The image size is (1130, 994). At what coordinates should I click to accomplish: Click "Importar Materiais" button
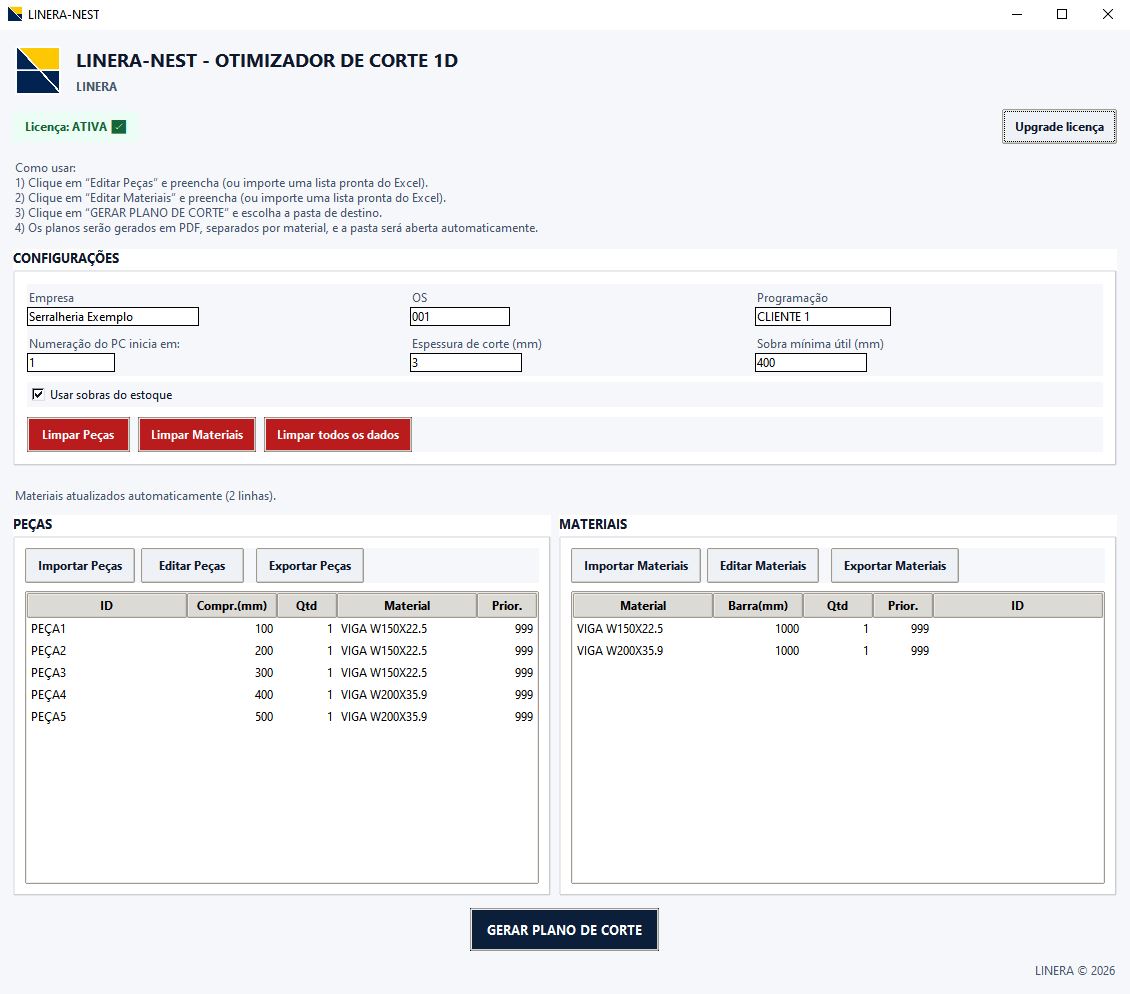636,565
